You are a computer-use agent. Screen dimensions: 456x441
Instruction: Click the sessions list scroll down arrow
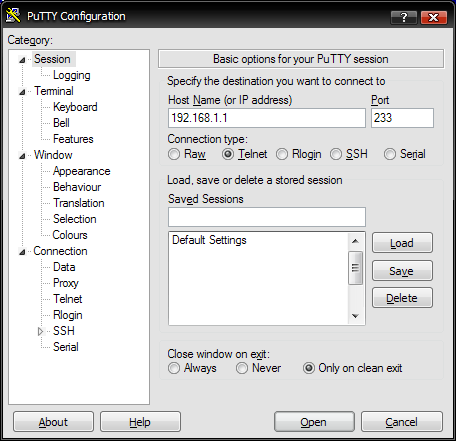tap(355, 316)
